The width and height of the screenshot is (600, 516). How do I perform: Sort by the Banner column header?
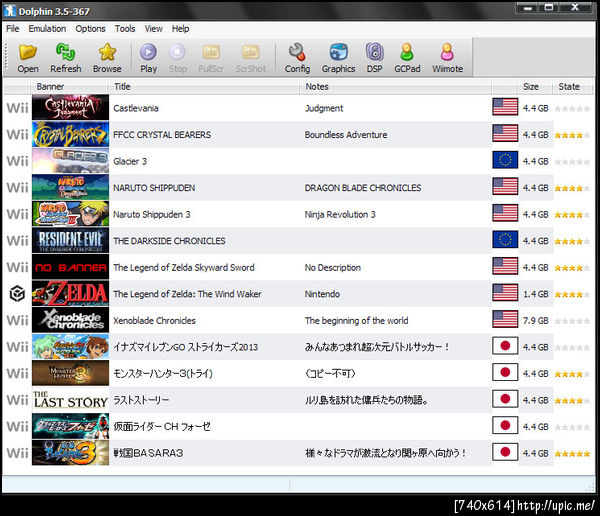click(71, 87)
